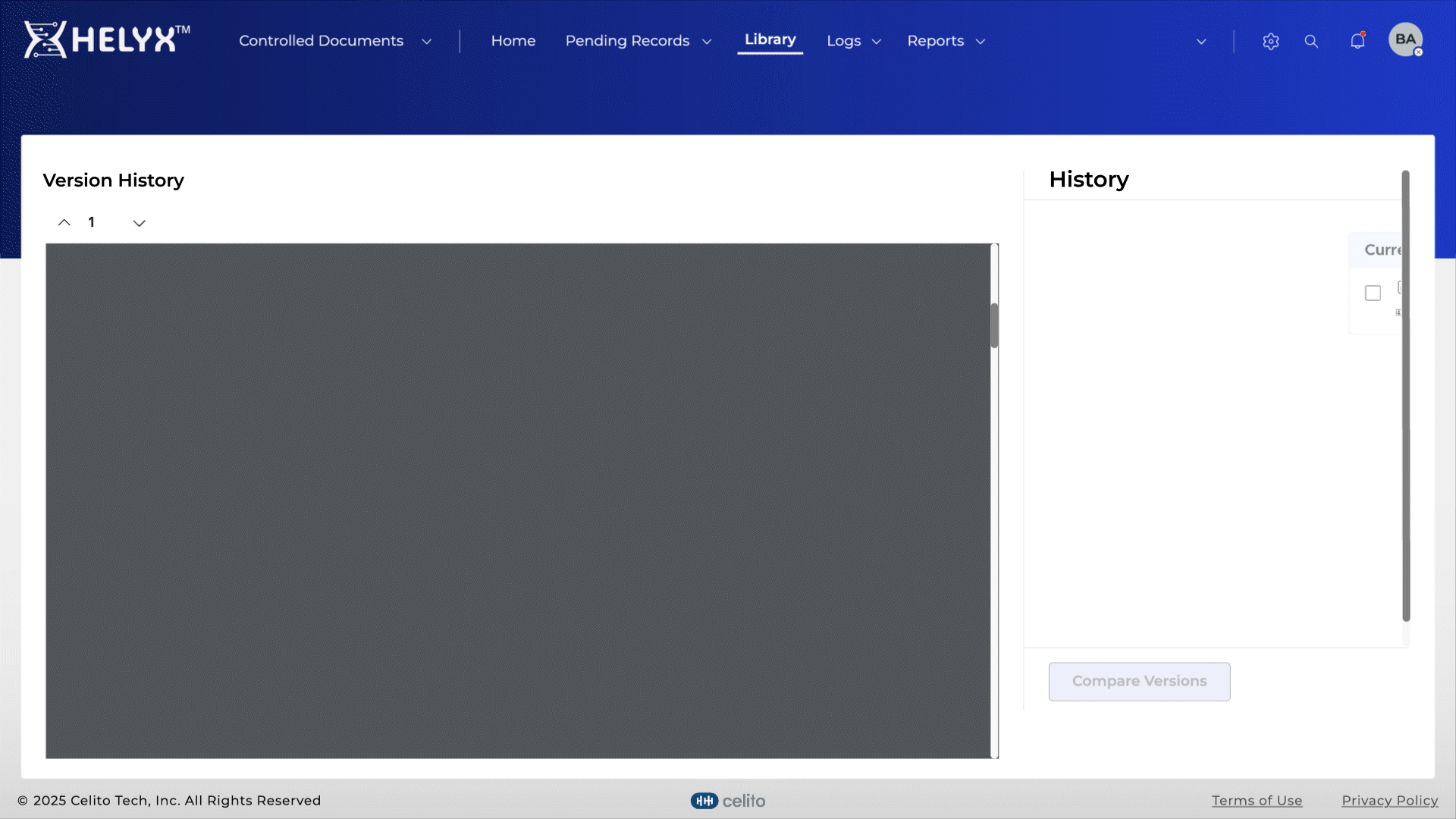Go to next page with down arrow

coord(139,223)
